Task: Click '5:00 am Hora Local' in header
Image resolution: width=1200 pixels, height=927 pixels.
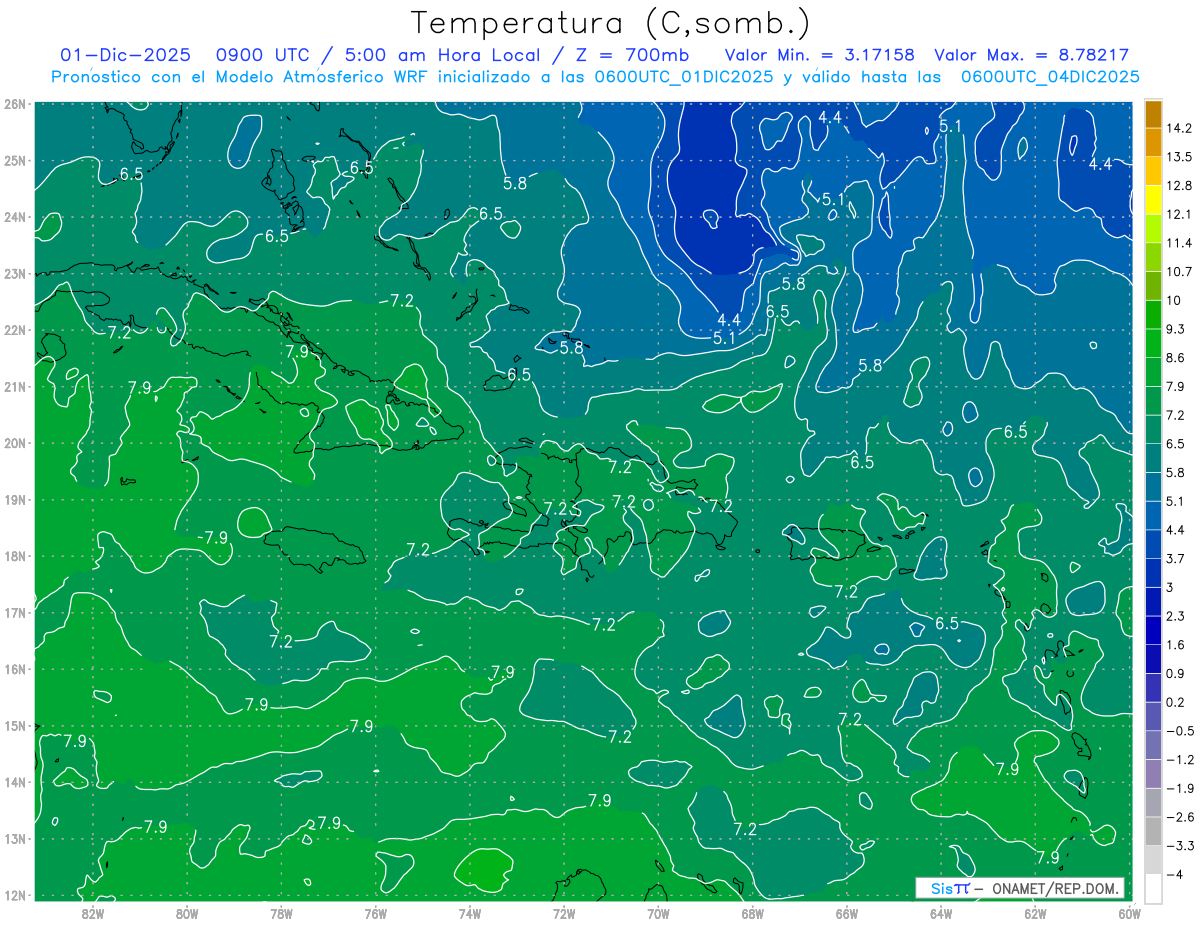Action: 443,54
